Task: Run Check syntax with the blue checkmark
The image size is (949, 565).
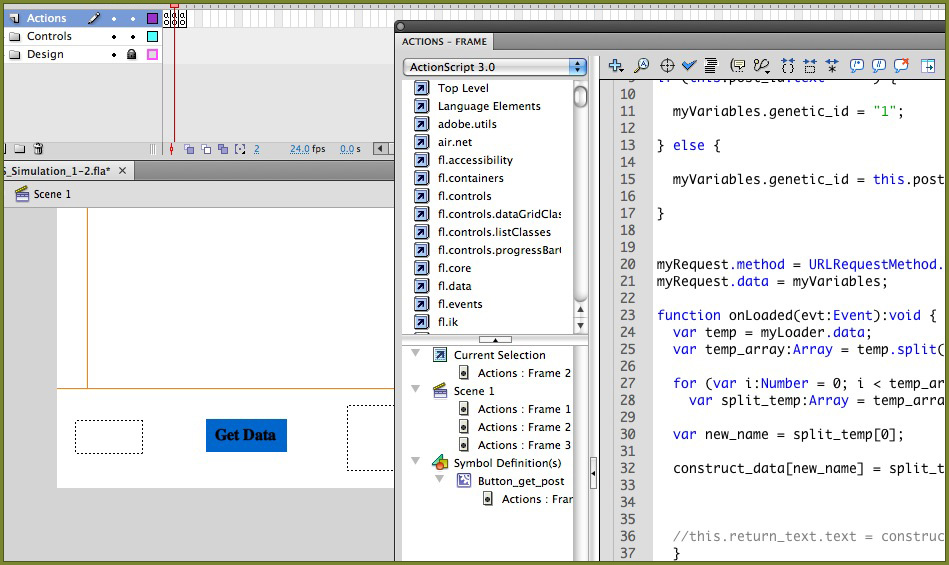Action: point(689,66)
